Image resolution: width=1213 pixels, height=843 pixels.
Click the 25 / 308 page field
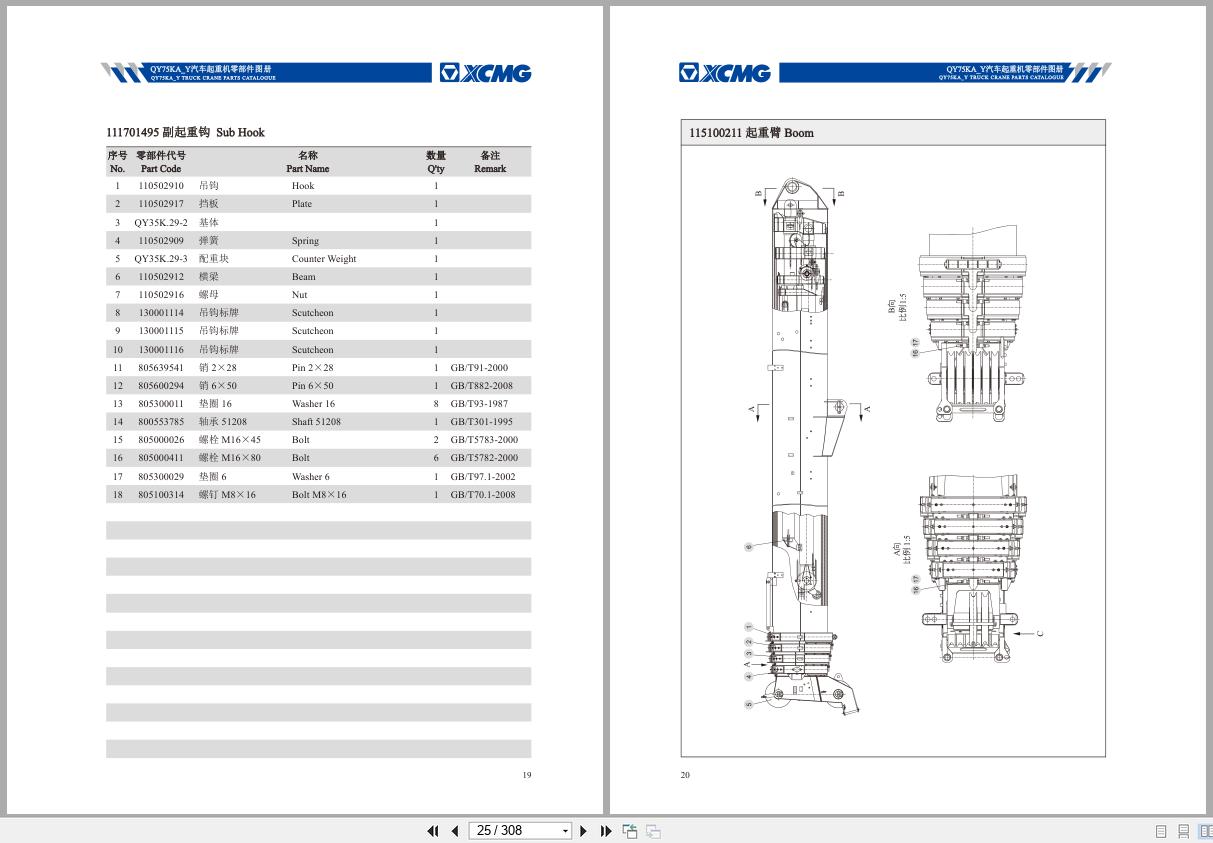(x=513, y=831)
